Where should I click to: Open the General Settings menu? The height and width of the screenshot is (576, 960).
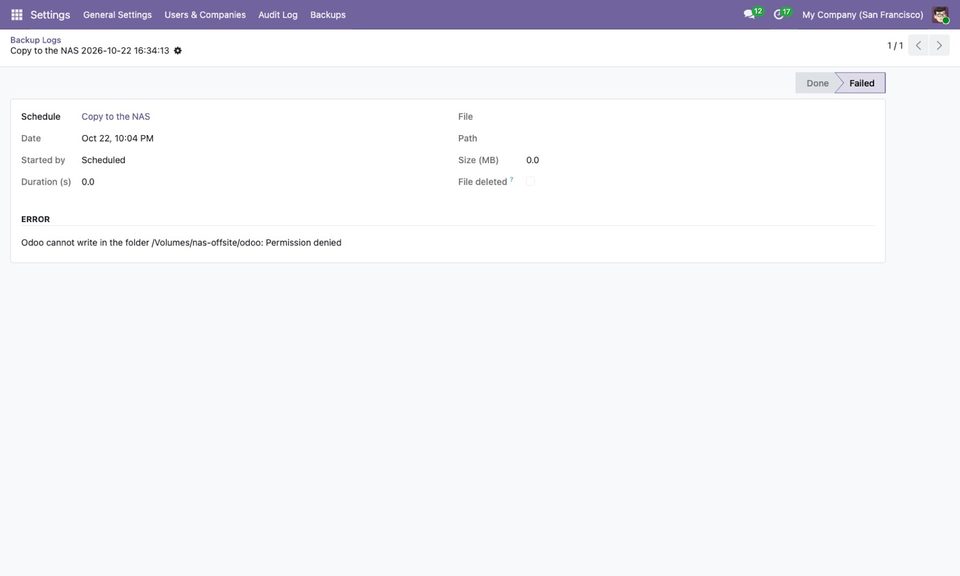[118, 15]
